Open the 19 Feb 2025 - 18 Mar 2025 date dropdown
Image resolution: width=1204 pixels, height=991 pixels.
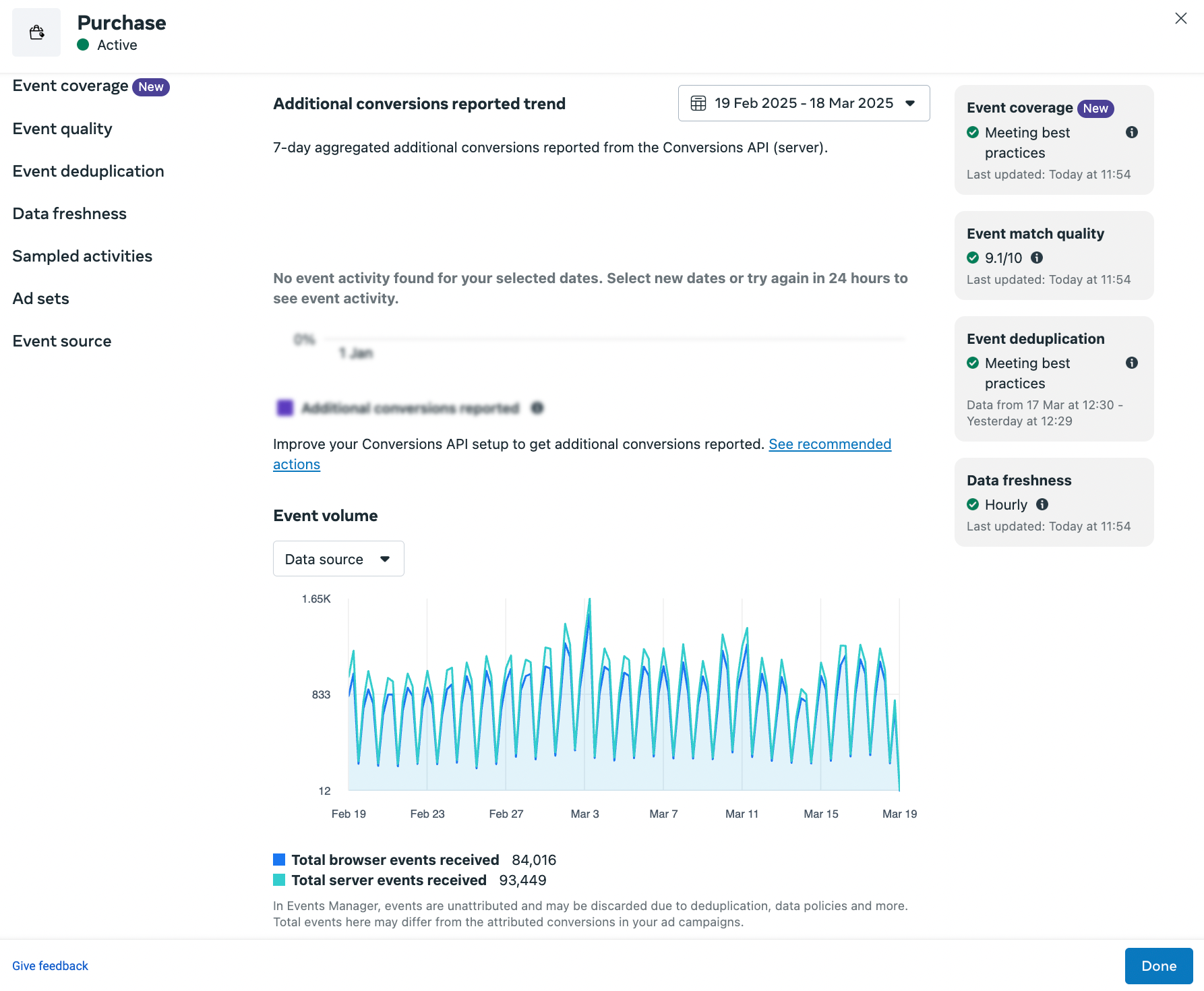(804, 103)
